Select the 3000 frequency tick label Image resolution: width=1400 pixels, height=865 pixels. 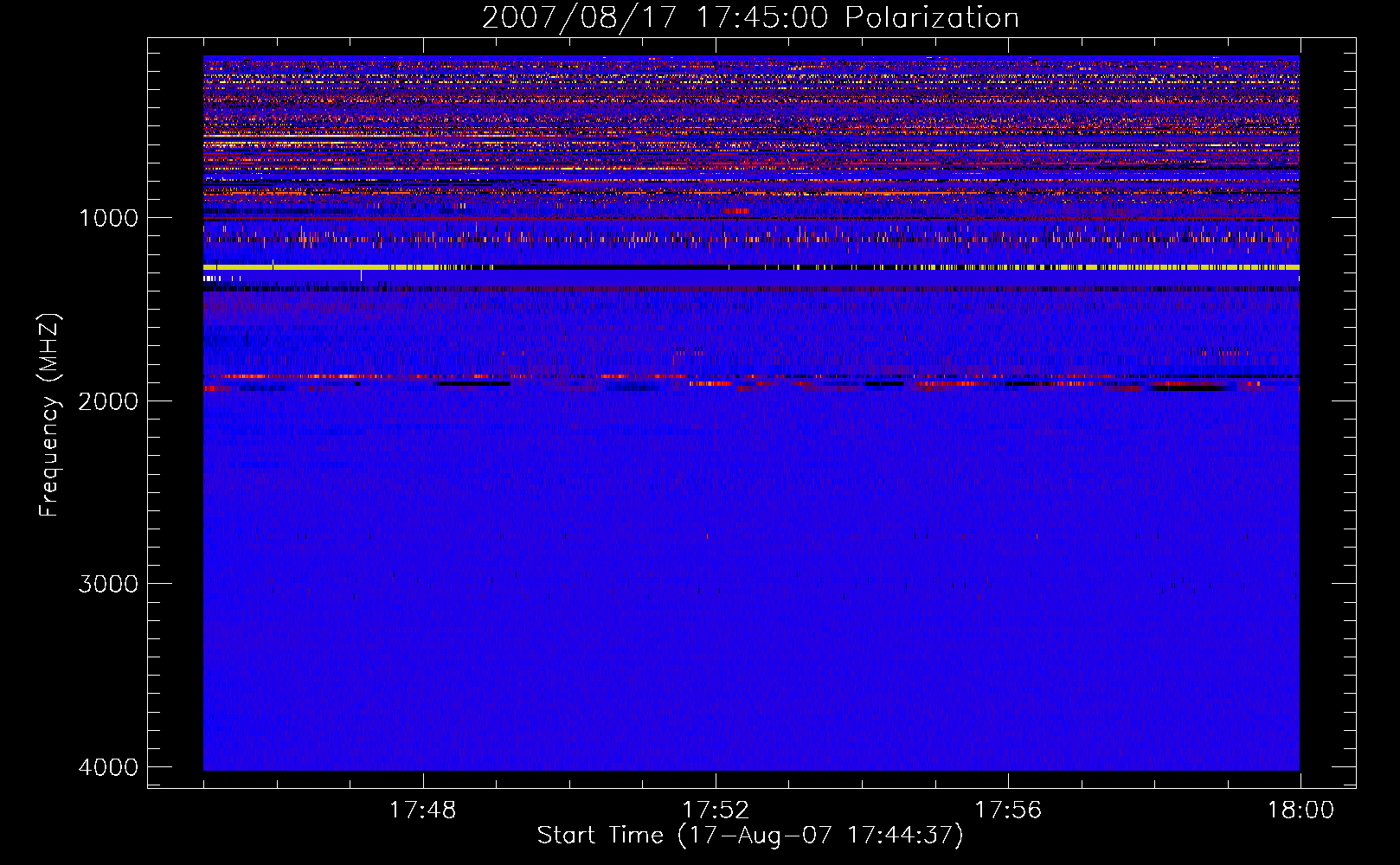108,584
